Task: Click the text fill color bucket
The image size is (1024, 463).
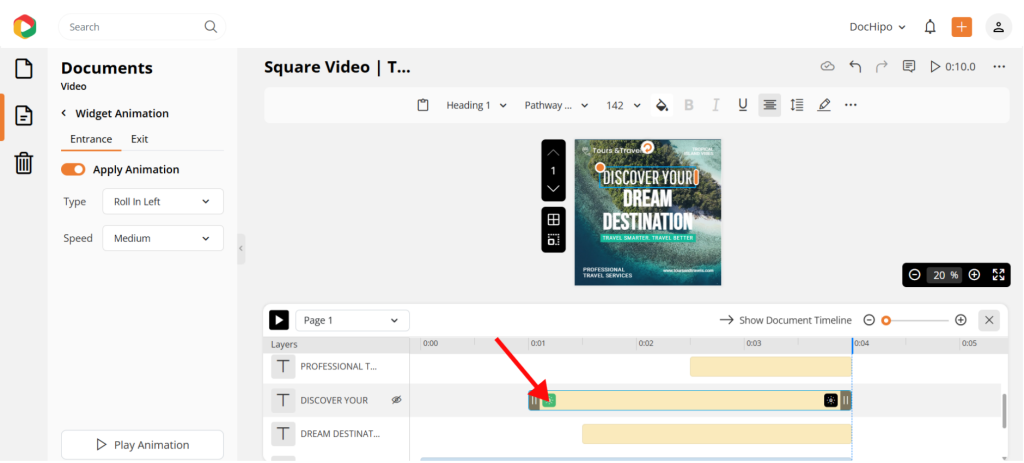Action: [x=661, y=105]
